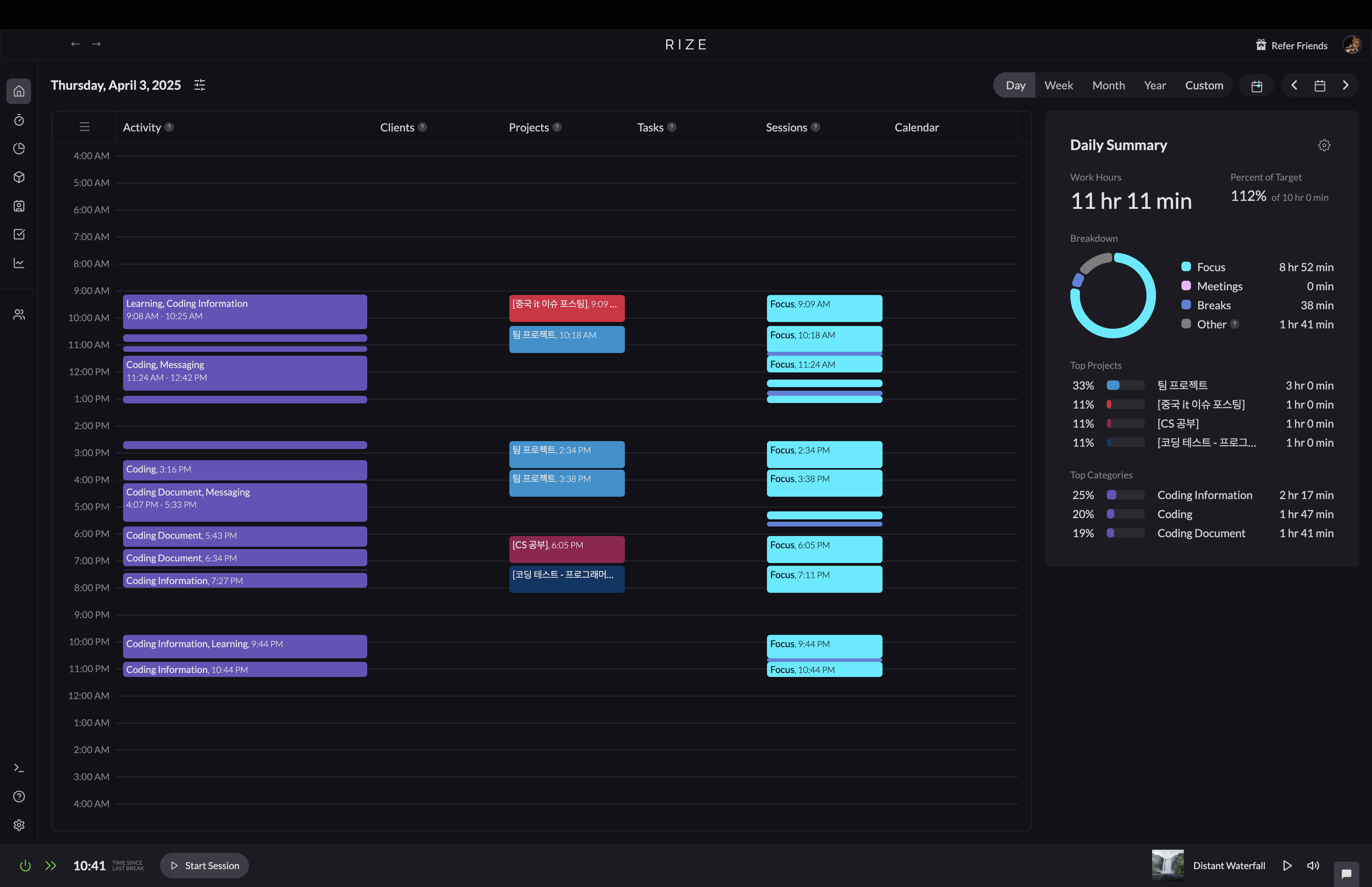Open the projects cube sidebar icon
Image resolution: width=1372 pixels, height=887 pixels.
(x=19, y=177)
